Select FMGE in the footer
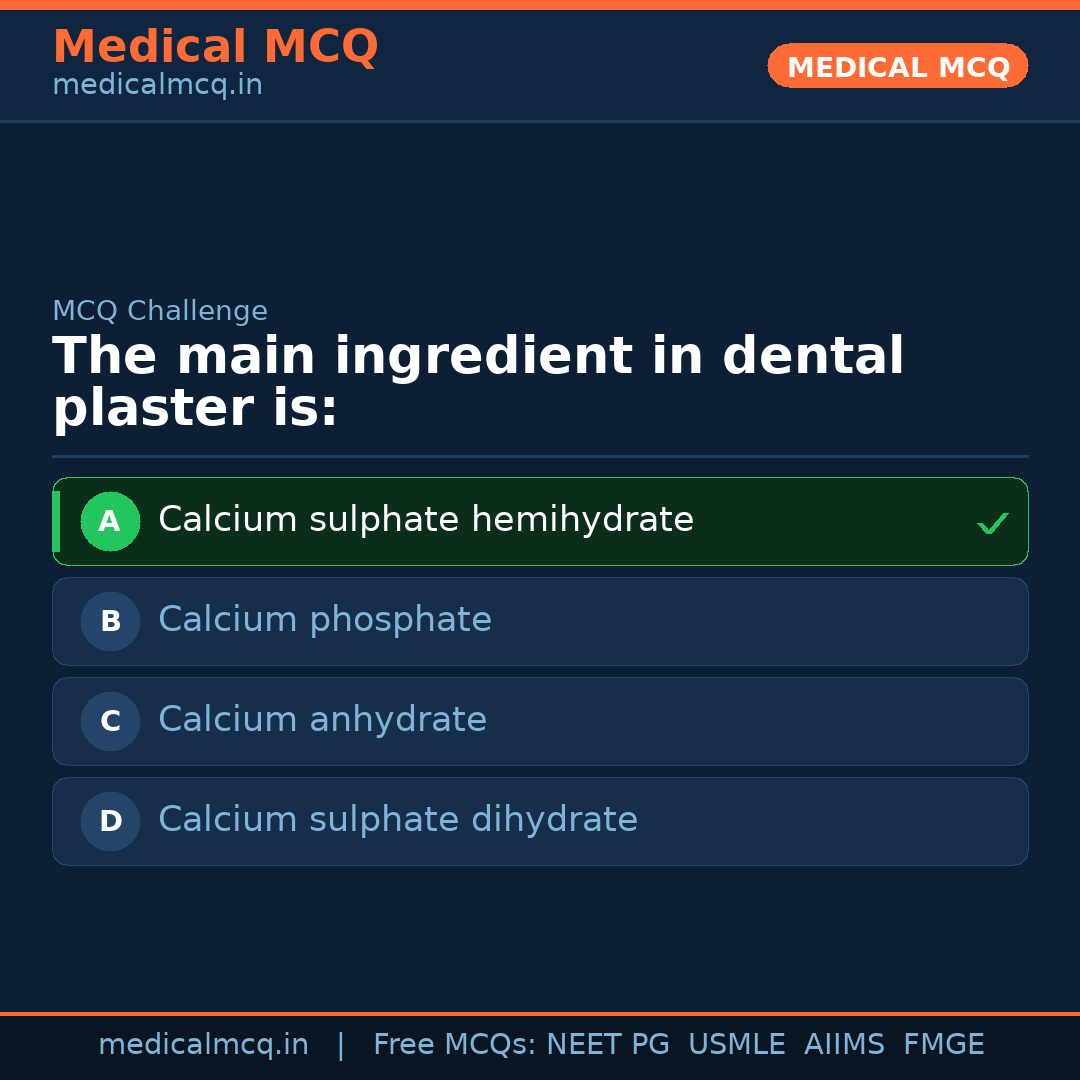This screenshot has width=1080, height=1080. click(943, 1045)
